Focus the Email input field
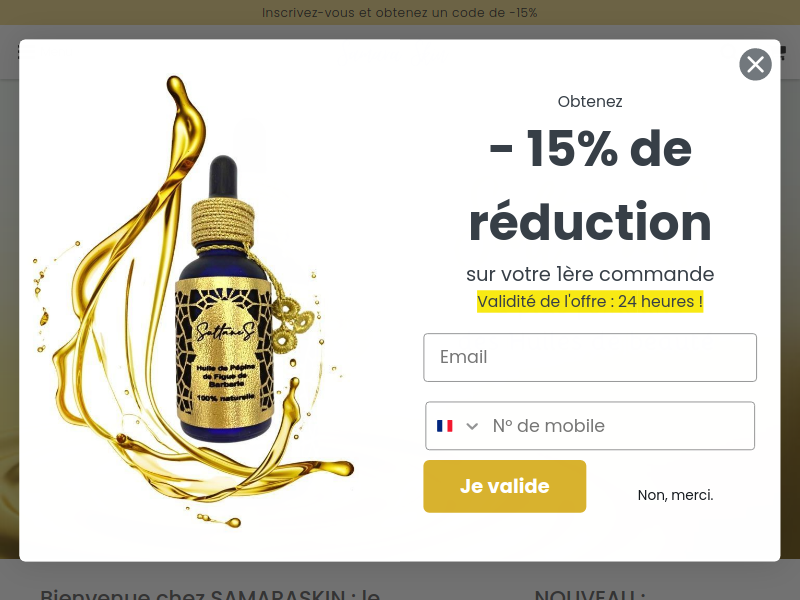 (x=590, y=357)
